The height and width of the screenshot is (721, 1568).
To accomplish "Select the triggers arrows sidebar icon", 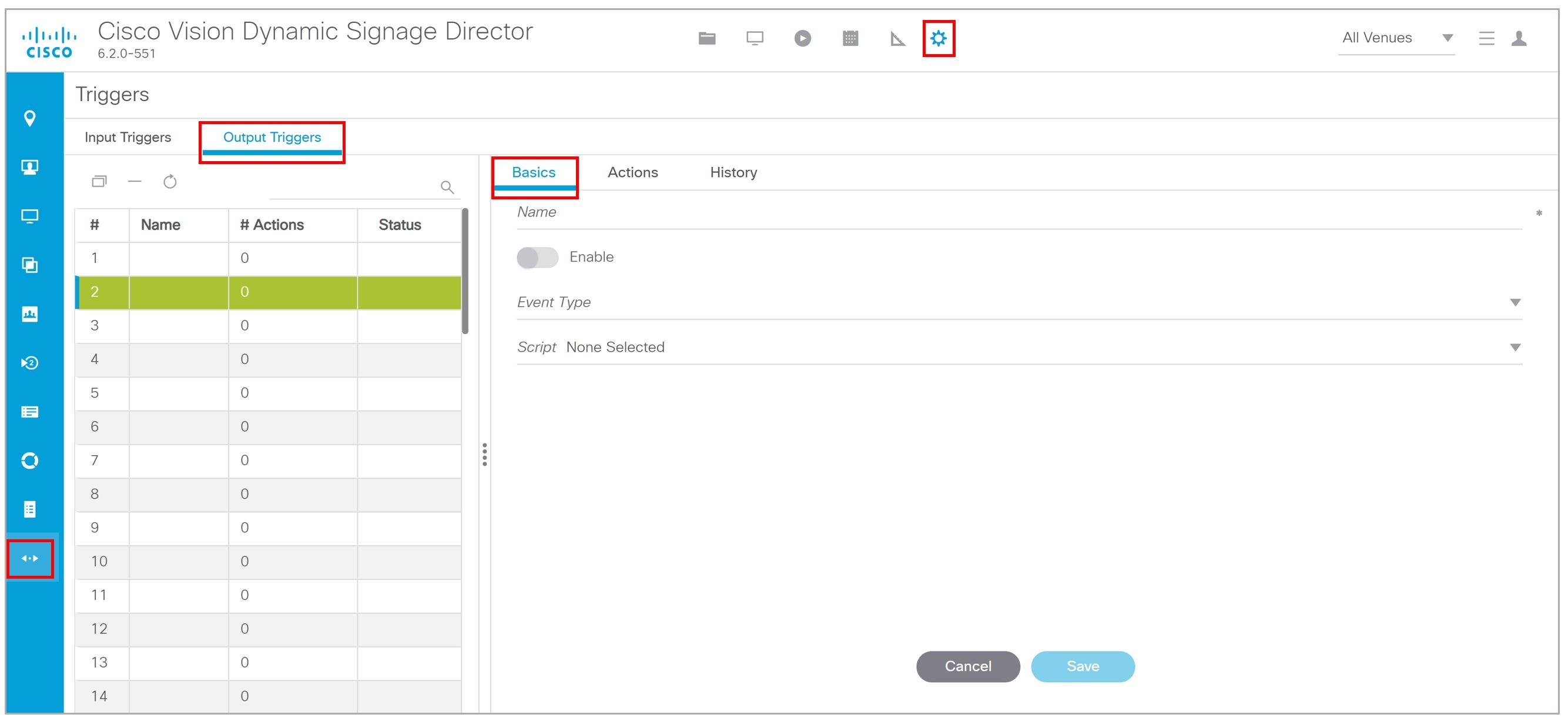I will (x=30, y=559).
